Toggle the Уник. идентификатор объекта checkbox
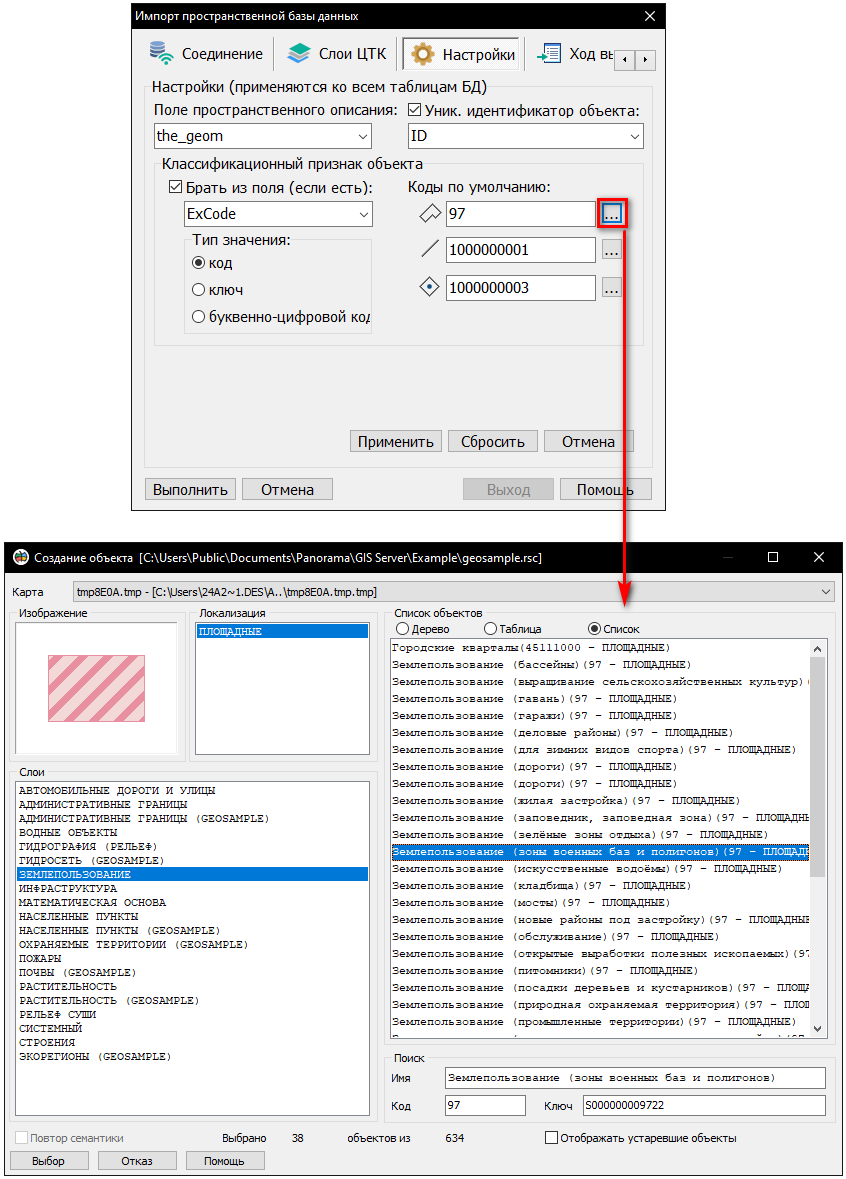 (415, 110)
